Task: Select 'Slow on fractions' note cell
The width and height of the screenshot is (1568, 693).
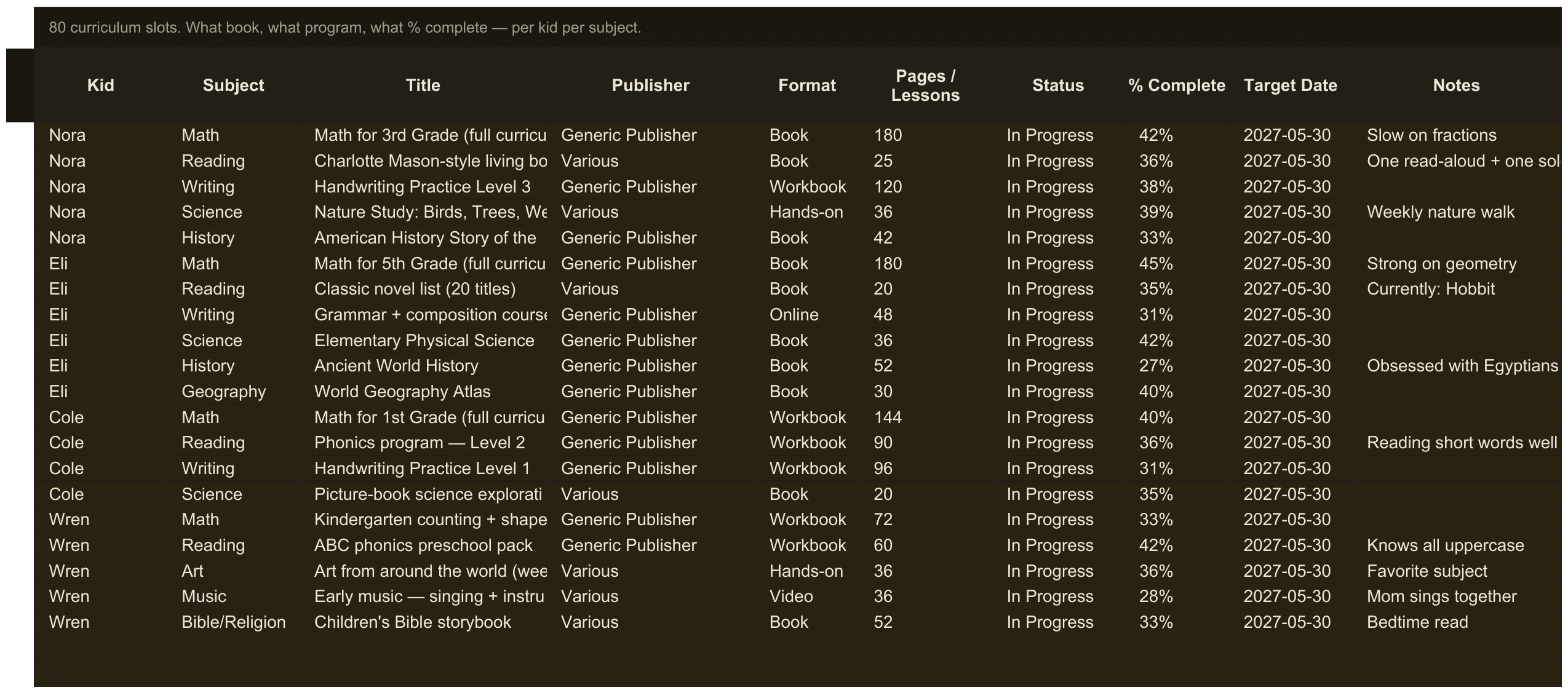Action: point(1457,135)
